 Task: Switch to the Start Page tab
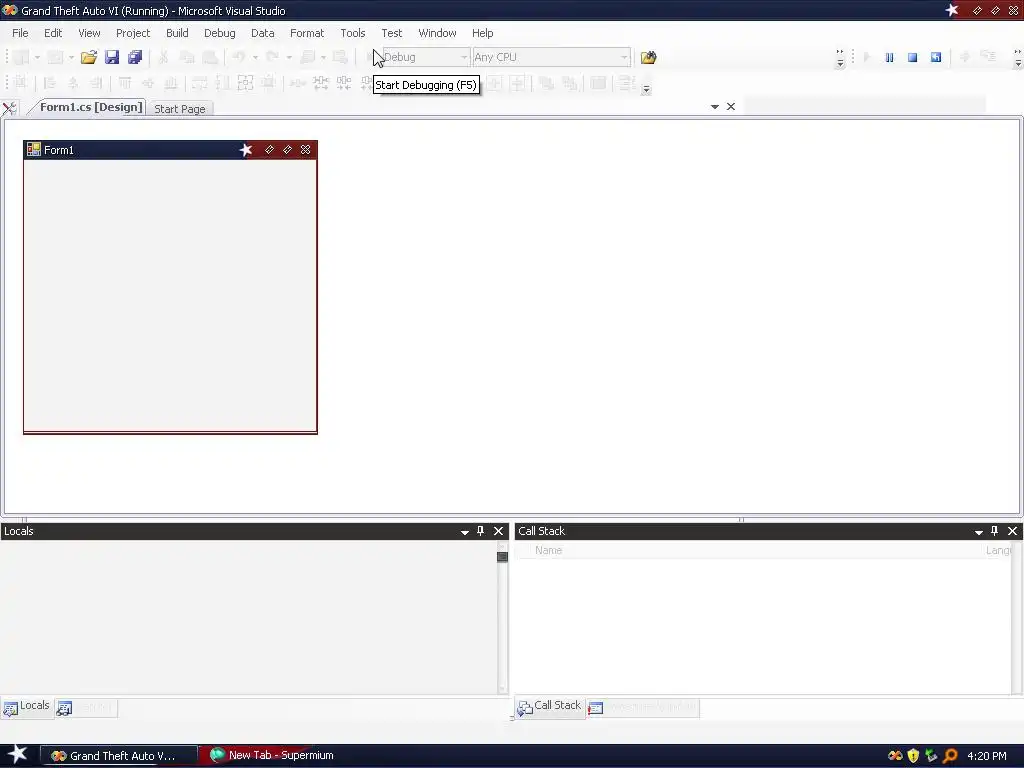[x=180, y=109]
